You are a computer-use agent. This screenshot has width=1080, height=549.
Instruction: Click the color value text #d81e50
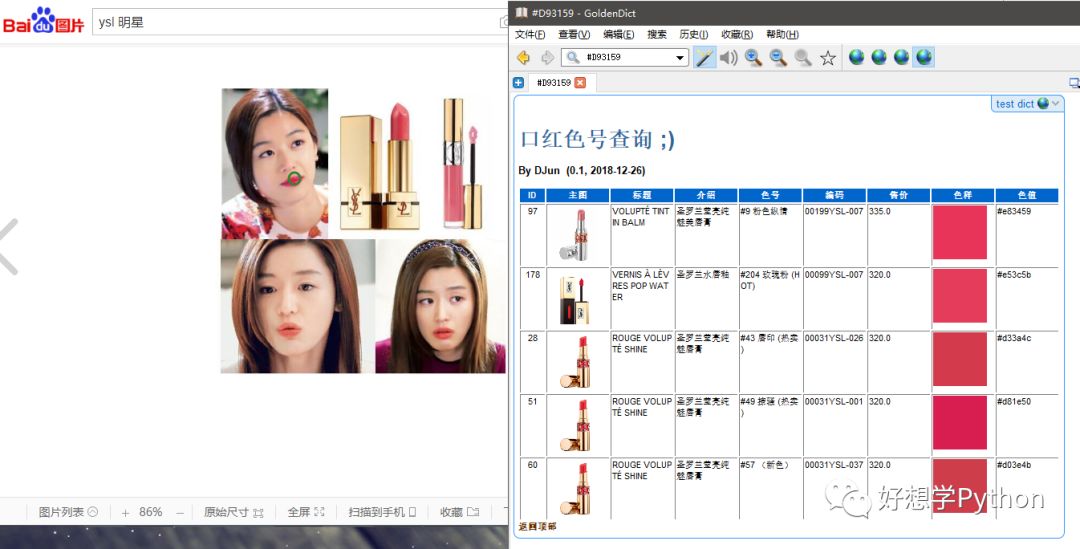click(1014, 402)
